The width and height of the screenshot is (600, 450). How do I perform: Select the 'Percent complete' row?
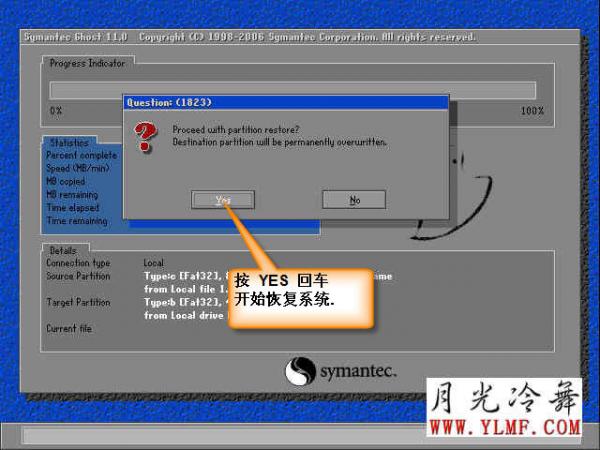pyautogui.click(x=82, y=155)
